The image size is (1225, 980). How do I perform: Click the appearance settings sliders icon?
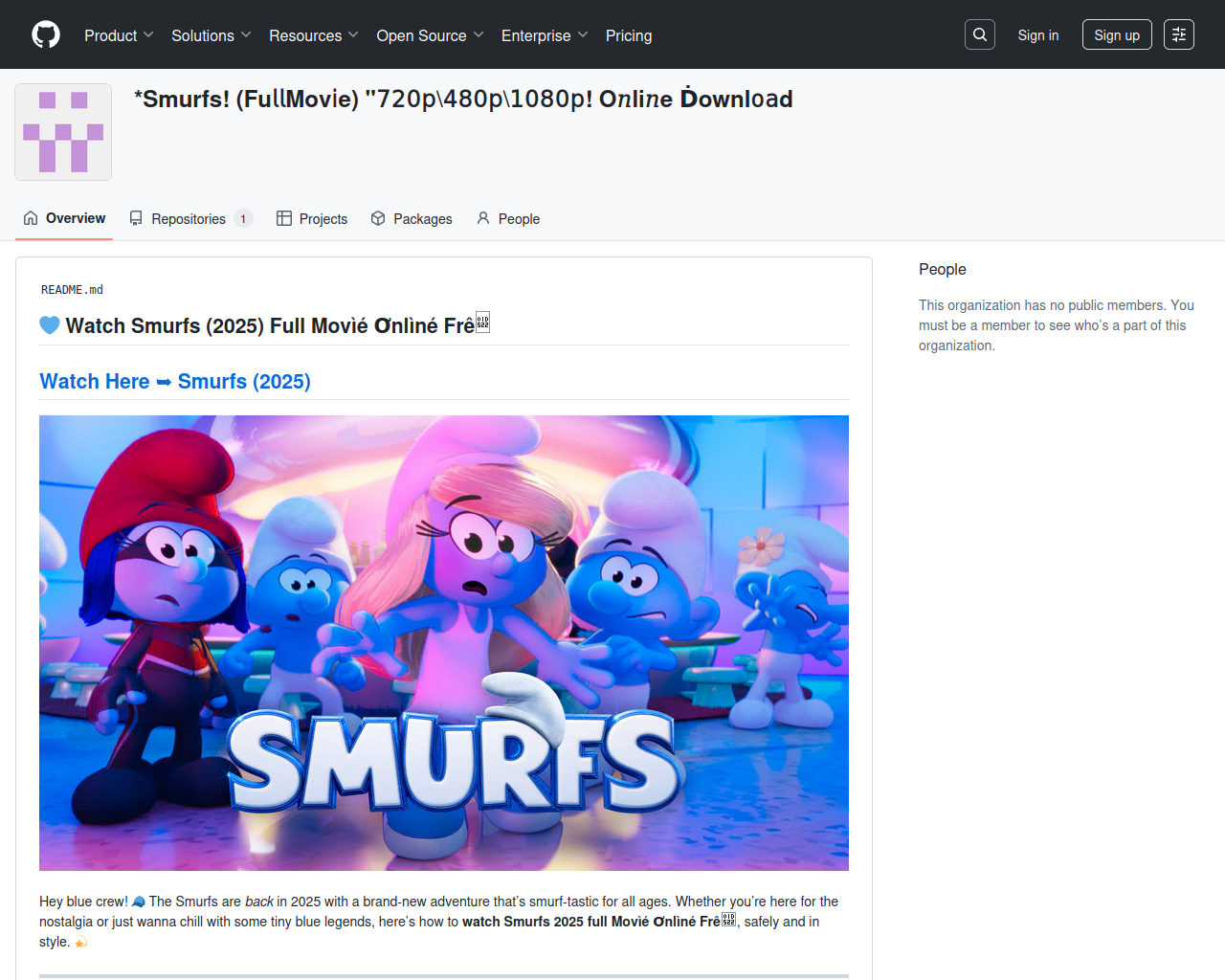(x=1178, y=34)
